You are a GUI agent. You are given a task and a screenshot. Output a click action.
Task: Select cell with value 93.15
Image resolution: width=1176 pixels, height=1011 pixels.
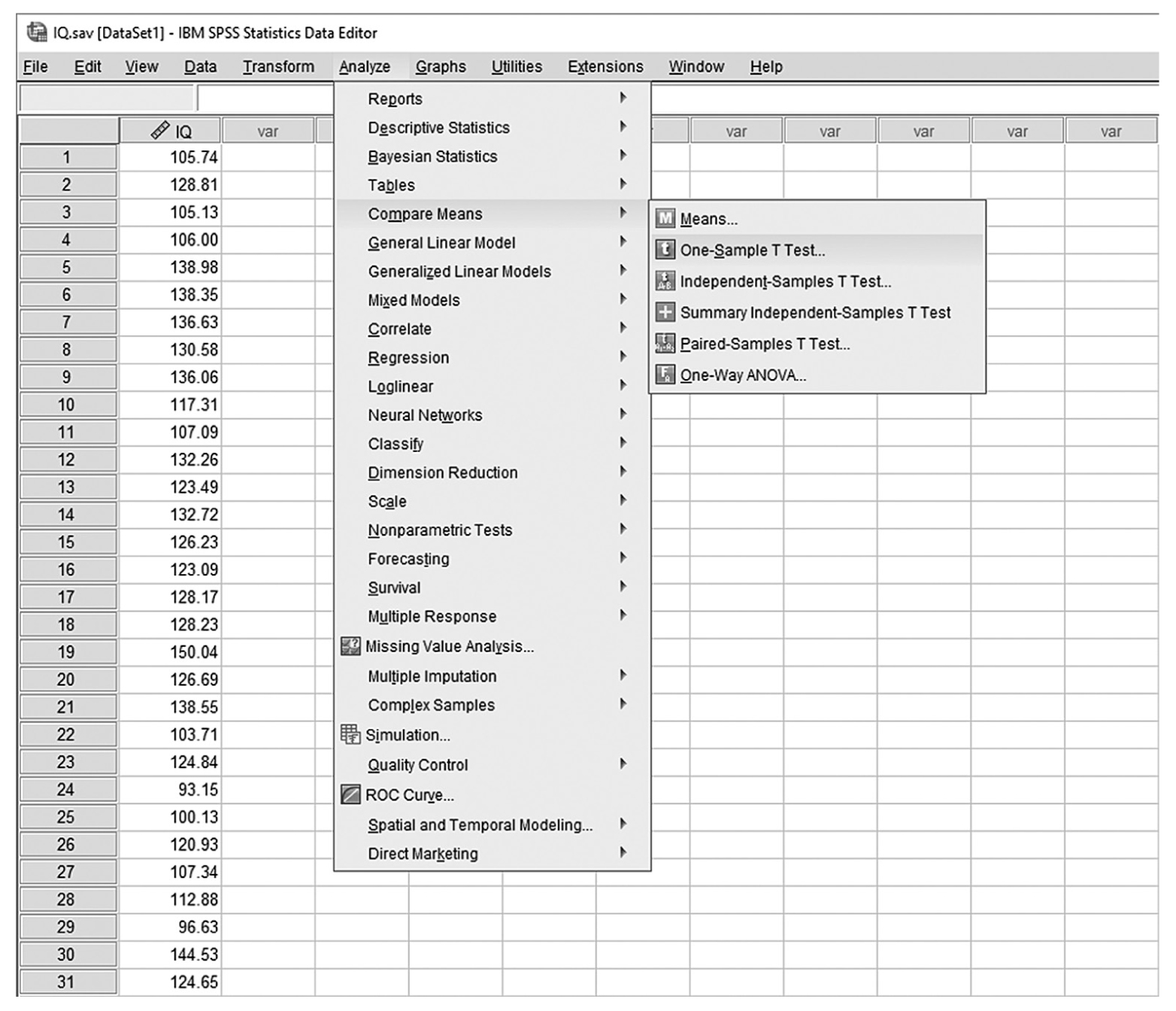(170, 790)
